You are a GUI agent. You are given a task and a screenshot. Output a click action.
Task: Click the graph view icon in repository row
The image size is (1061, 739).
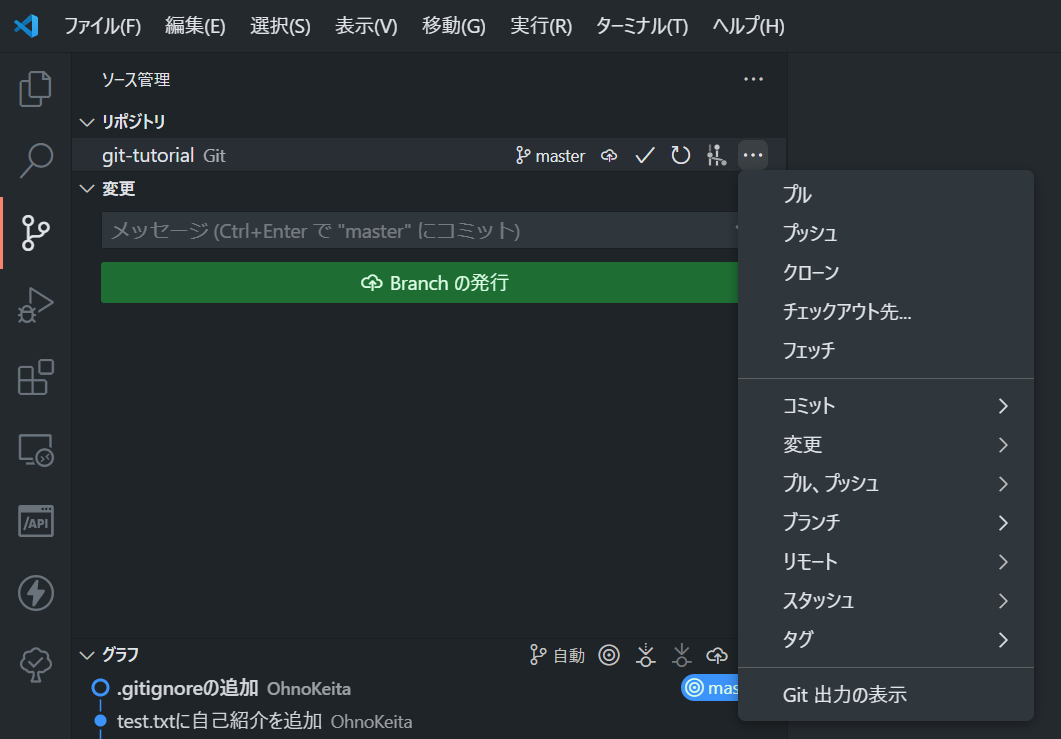(716, 156)
